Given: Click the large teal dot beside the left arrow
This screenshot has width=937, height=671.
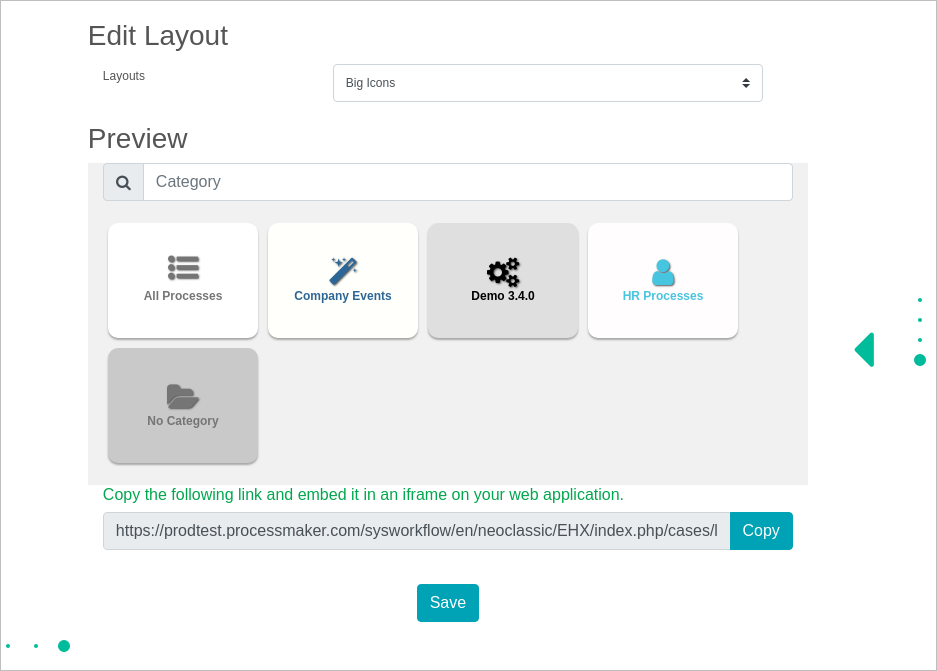Looking at the screenshot, I should click(x=920, y=360).
